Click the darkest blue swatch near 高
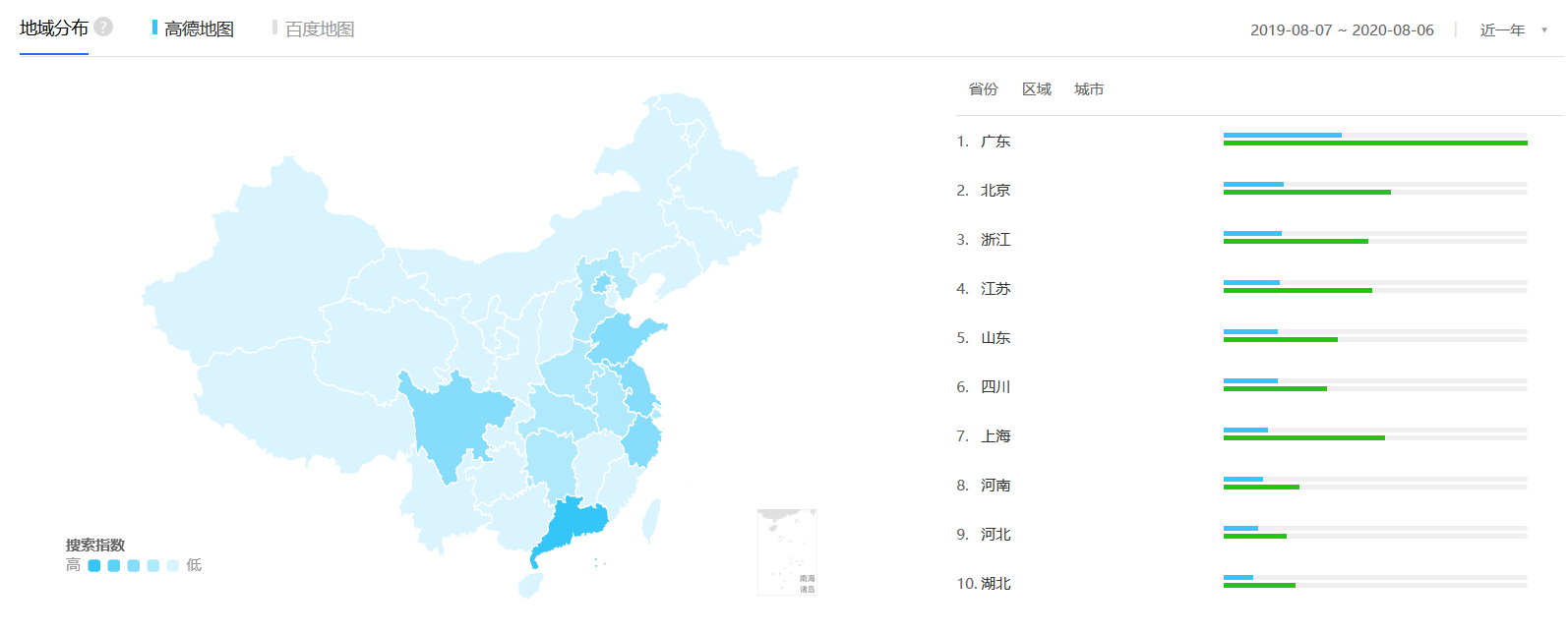The height and width of the screenshot is (633, 1568). point(93,565)
